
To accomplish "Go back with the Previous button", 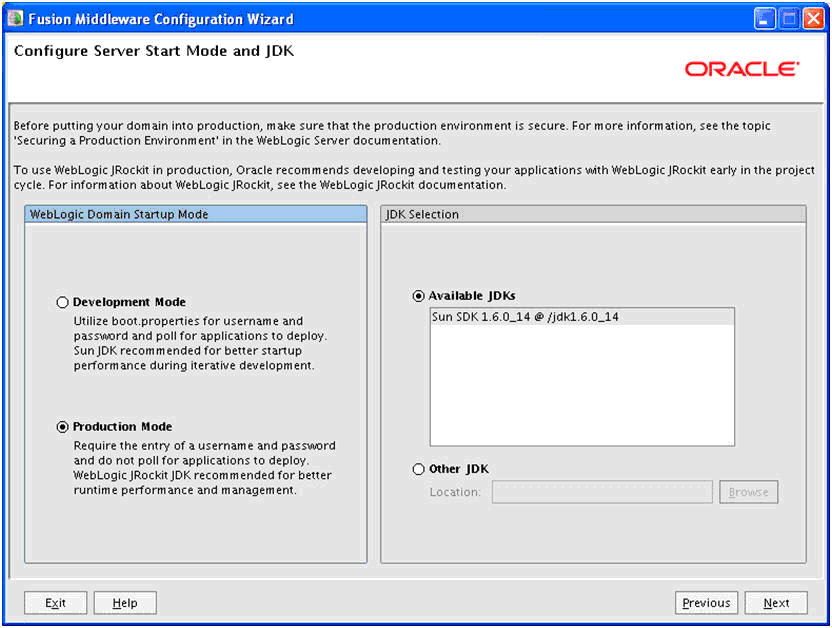I will point(706,603).
